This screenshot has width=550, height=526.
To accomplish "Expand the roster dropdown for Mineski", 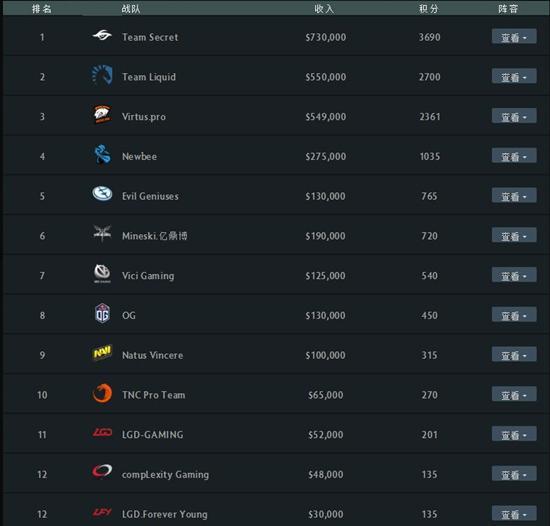I will click(514, 235).
